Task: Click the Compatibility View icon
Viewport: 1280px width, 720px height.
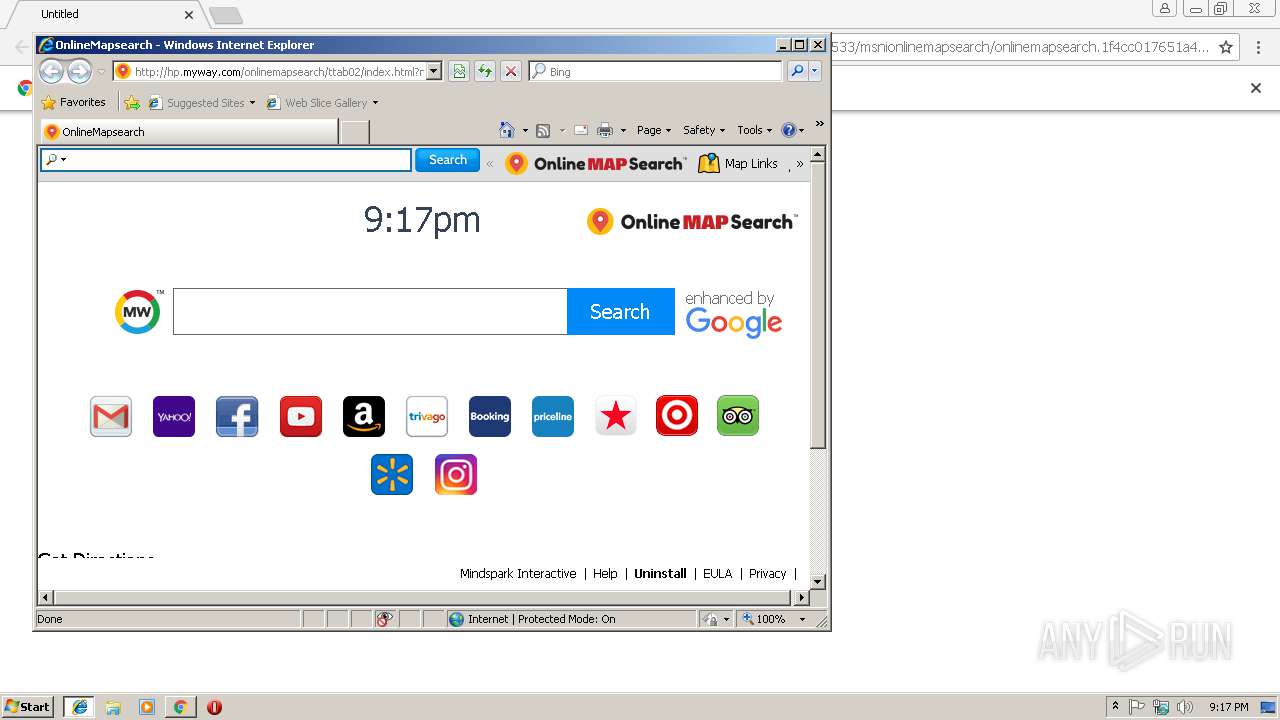Action: point(459,71)
